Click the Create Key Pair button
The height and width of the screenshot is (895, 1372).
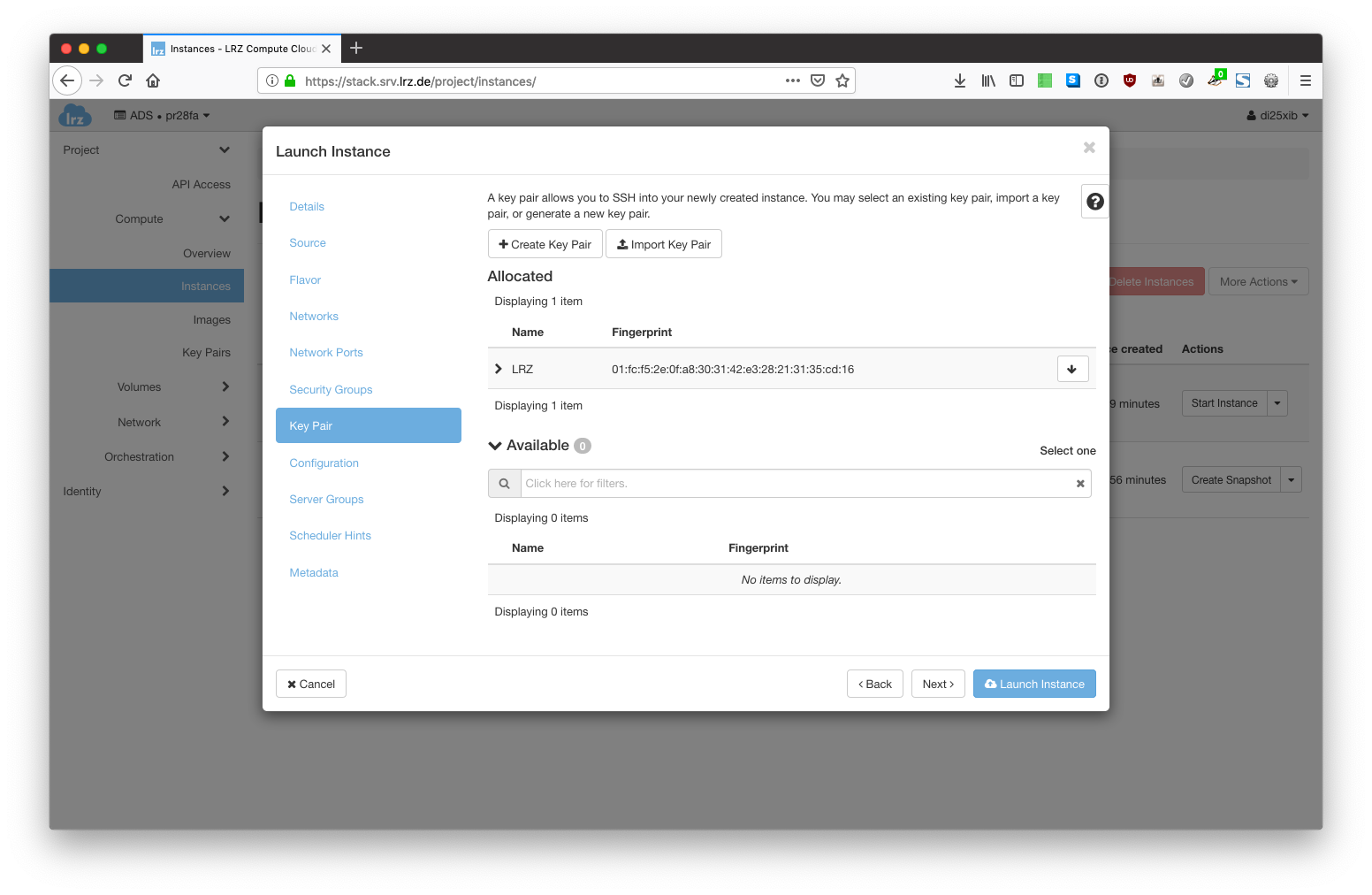(x=545, y=244)
